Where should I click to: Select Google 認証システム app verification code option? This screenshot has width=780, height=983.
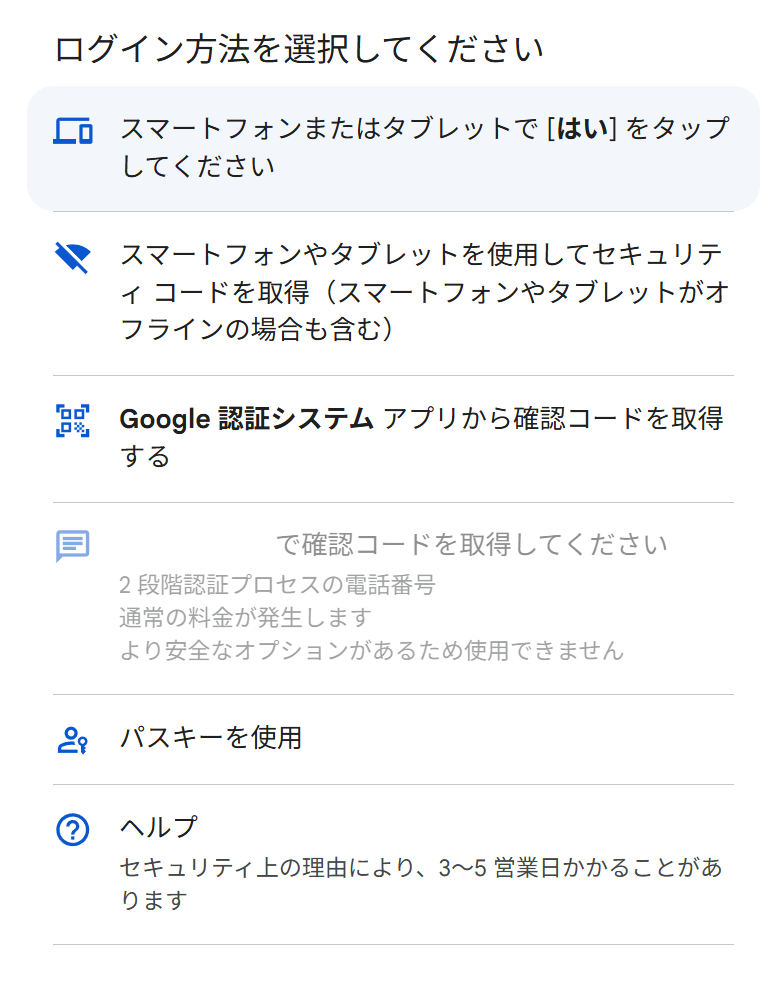(x=393, y=439)
